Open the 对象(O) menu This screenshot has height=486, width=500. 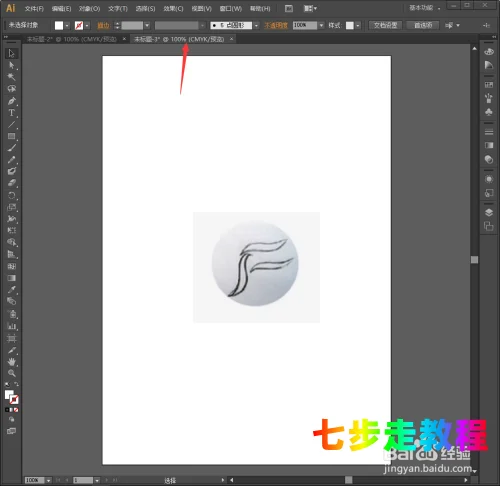point(89,9)
